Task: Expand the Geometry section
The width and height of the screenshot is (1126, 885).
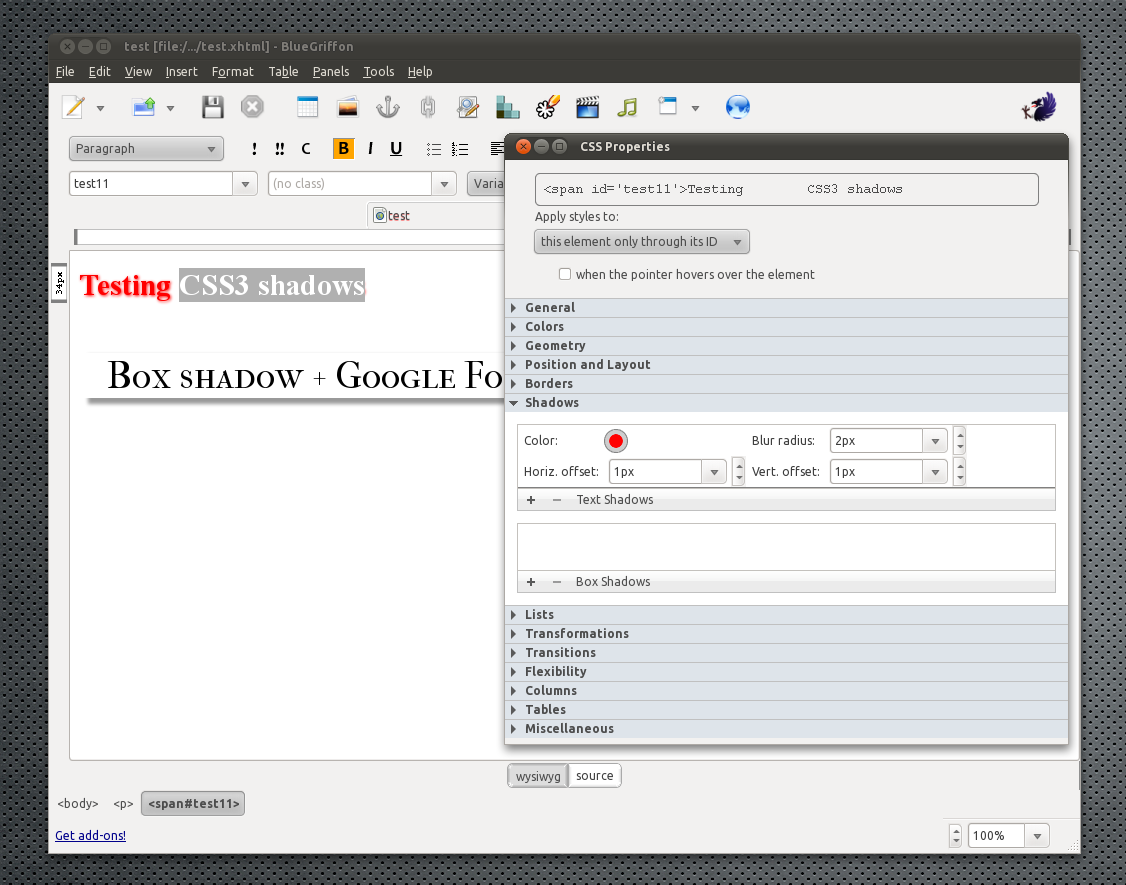Action: pos(786,346)
